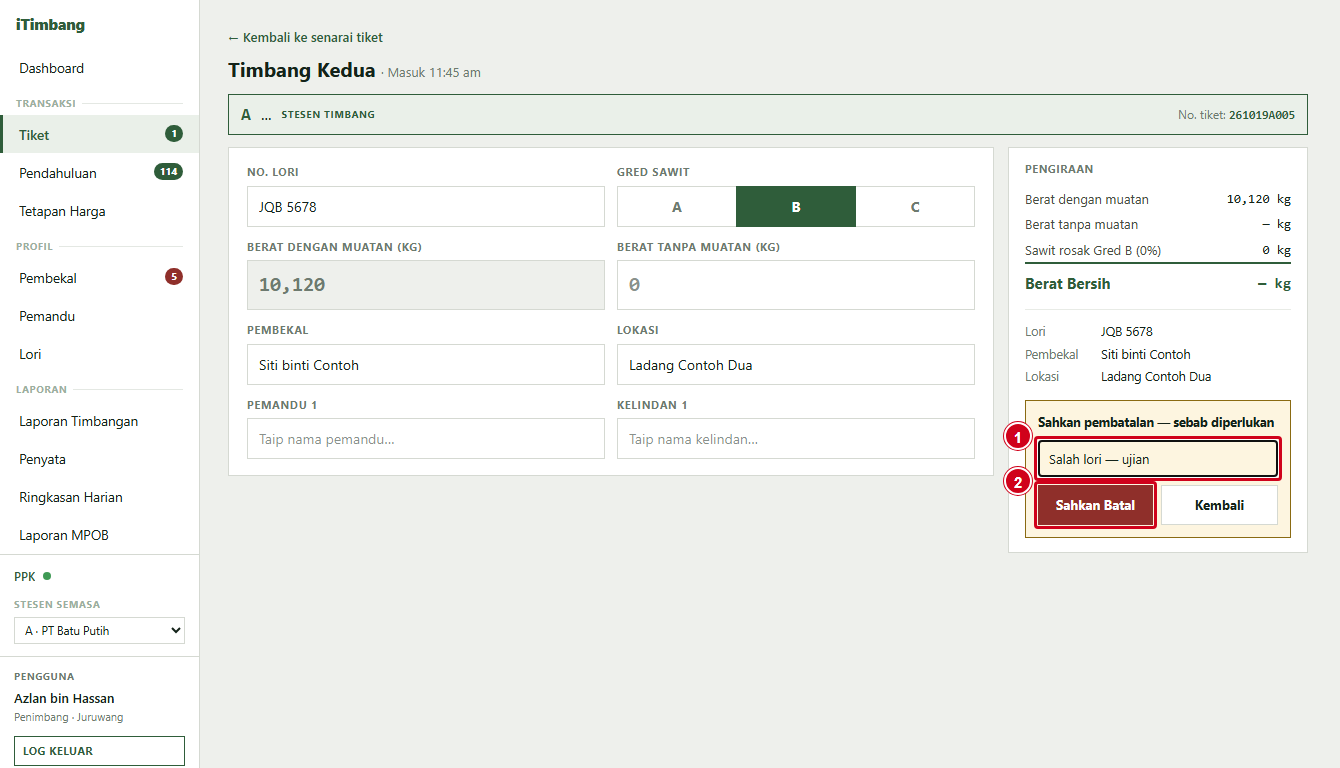Click the Tiket count badge showing 1
1340x768 pixels.
(x=174, y=134)
